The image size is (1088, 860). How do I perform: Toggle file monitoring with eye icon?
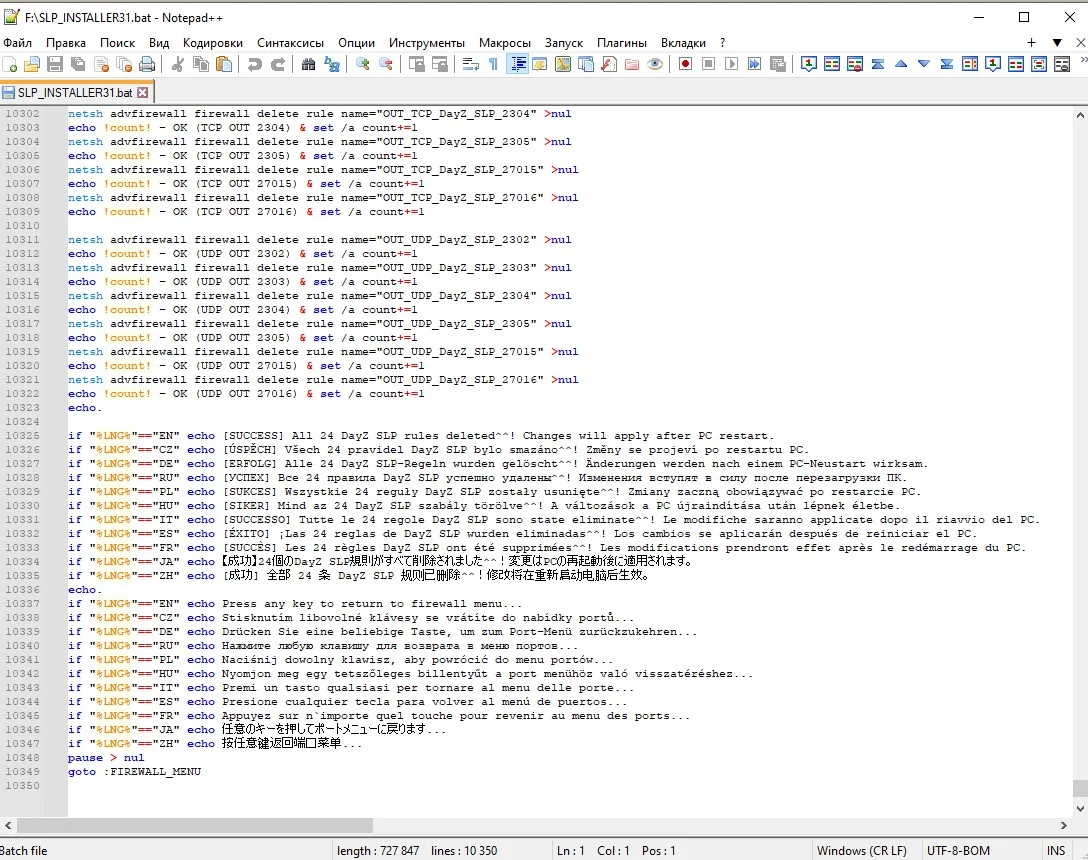point(655,65)
